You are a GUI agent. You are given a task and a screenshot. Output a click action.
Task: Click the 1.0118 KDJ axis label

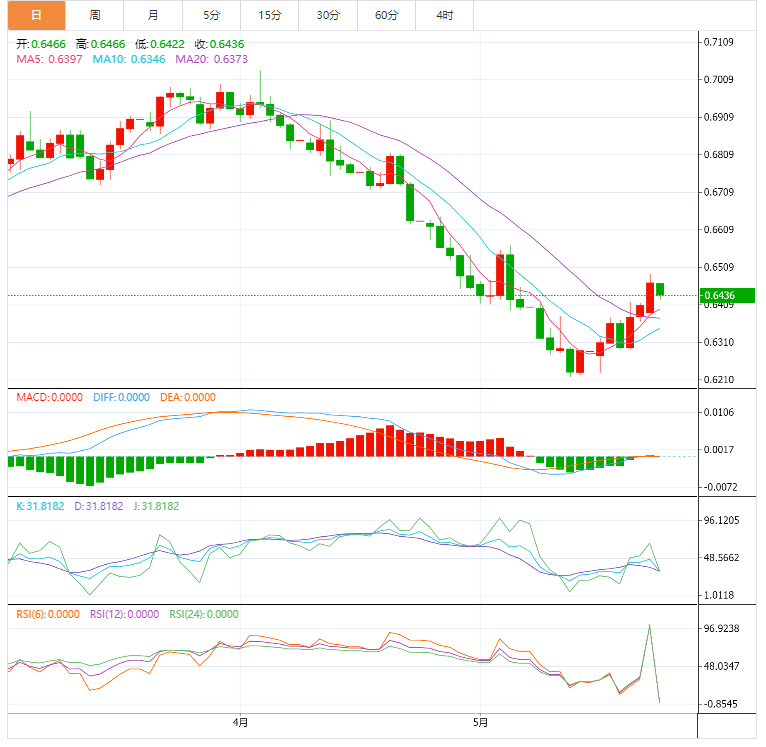(x=719, y=595)
